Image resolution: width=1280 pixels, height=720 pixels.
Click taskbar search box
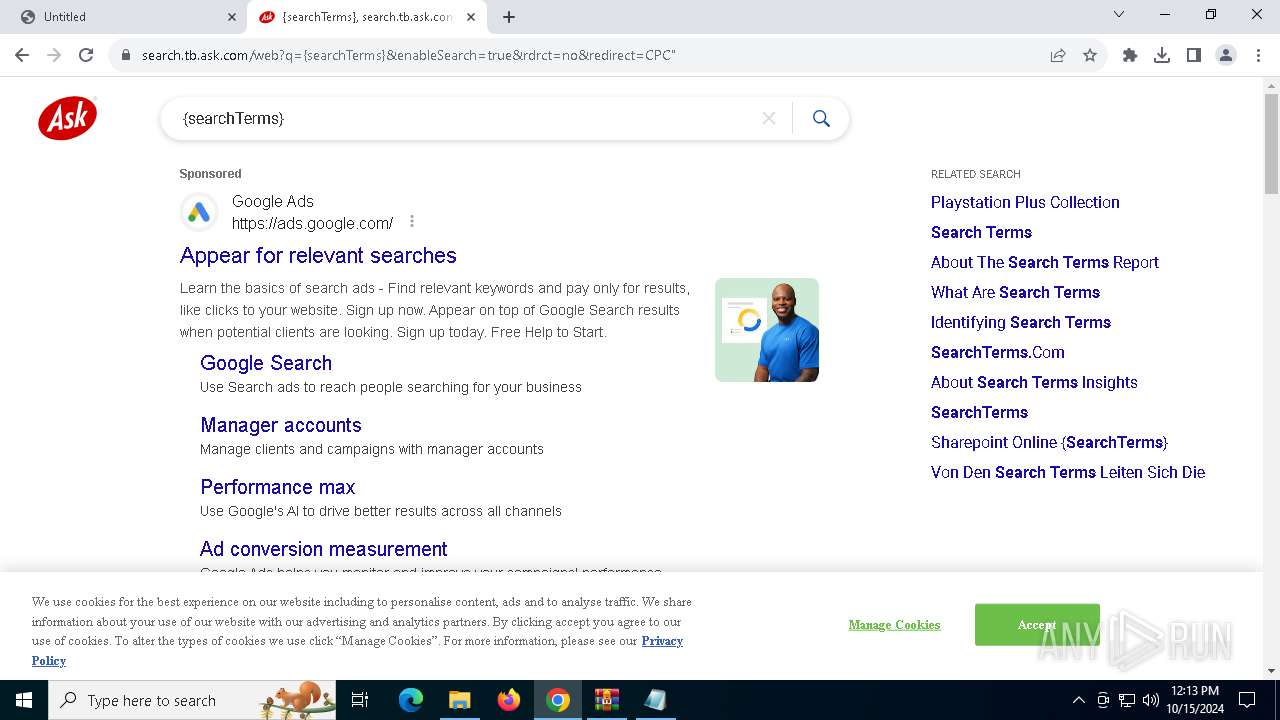click(193, 700)
